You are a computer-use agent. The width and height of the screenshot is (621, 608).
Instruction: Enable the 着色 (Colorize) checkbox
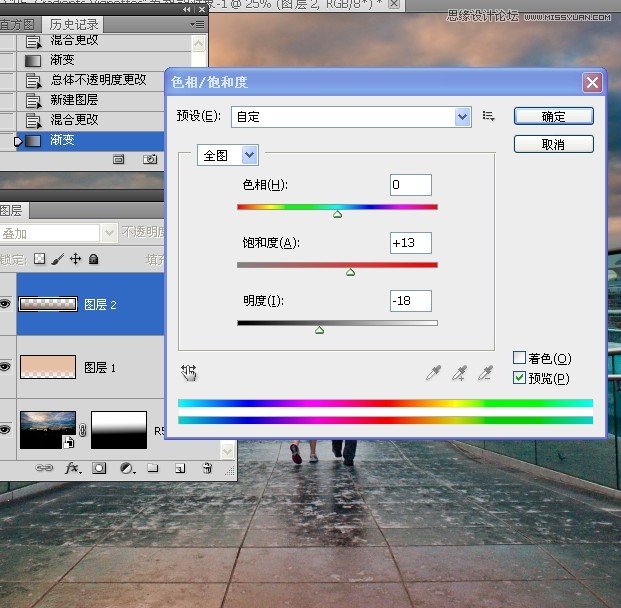tap(519, 358)
